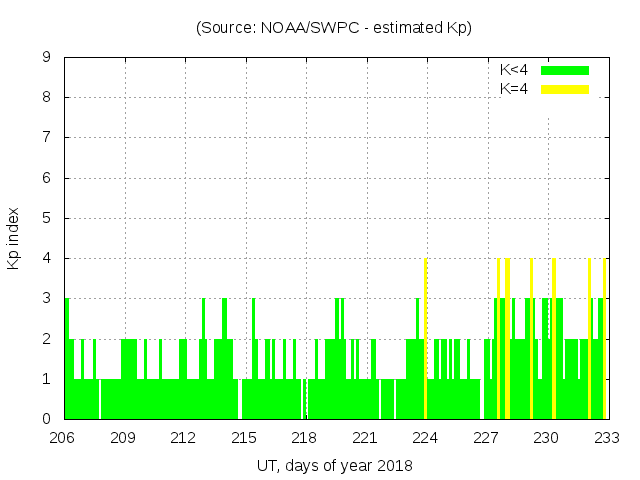
Task: Select x-axis tick label 206
Action: coord(63,438)
